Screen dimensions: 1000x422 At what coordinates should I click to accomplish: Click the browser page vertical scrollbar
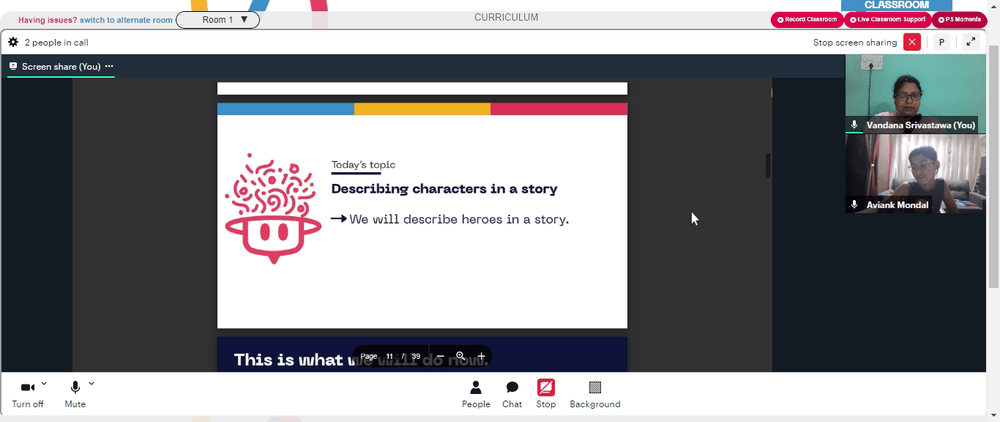pos(992,166)
